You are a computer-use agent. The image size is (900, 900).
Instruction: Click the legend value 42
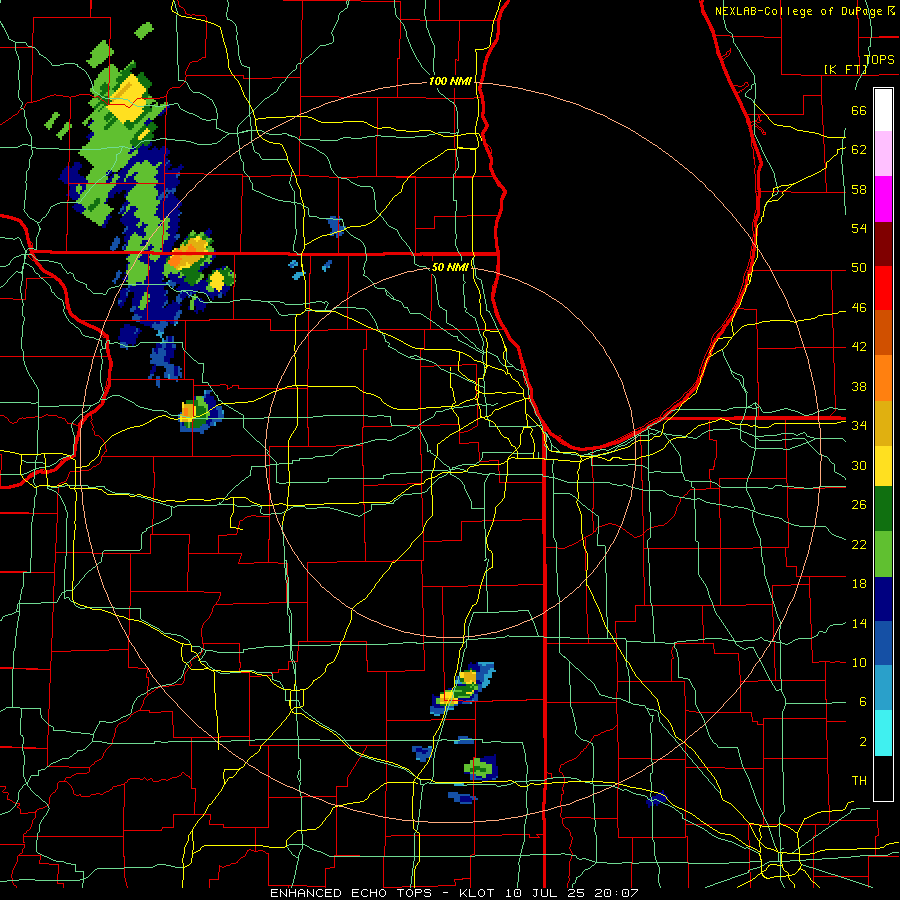click(x=859, y=347)
